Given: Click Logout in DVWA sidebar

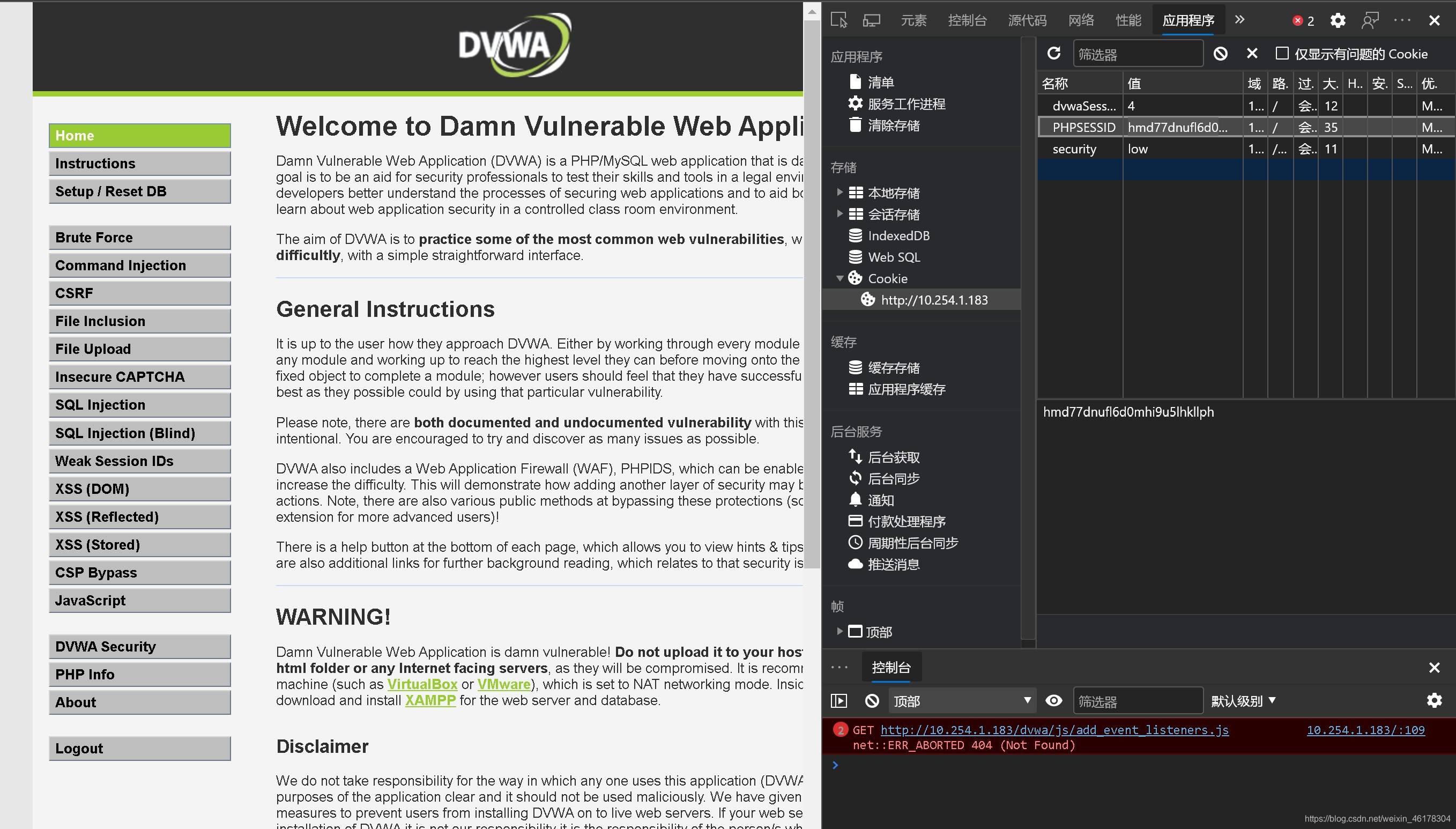Looking at the screenshot, I should coord(139,749).
